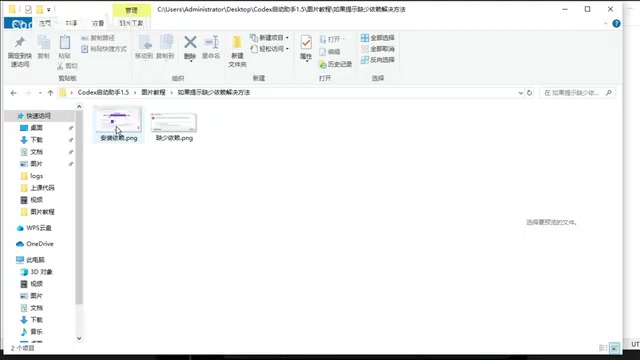This screenshot has width=640, height=360.
Task: Click the search magnifier icon
Action: [x=609, y=93]
